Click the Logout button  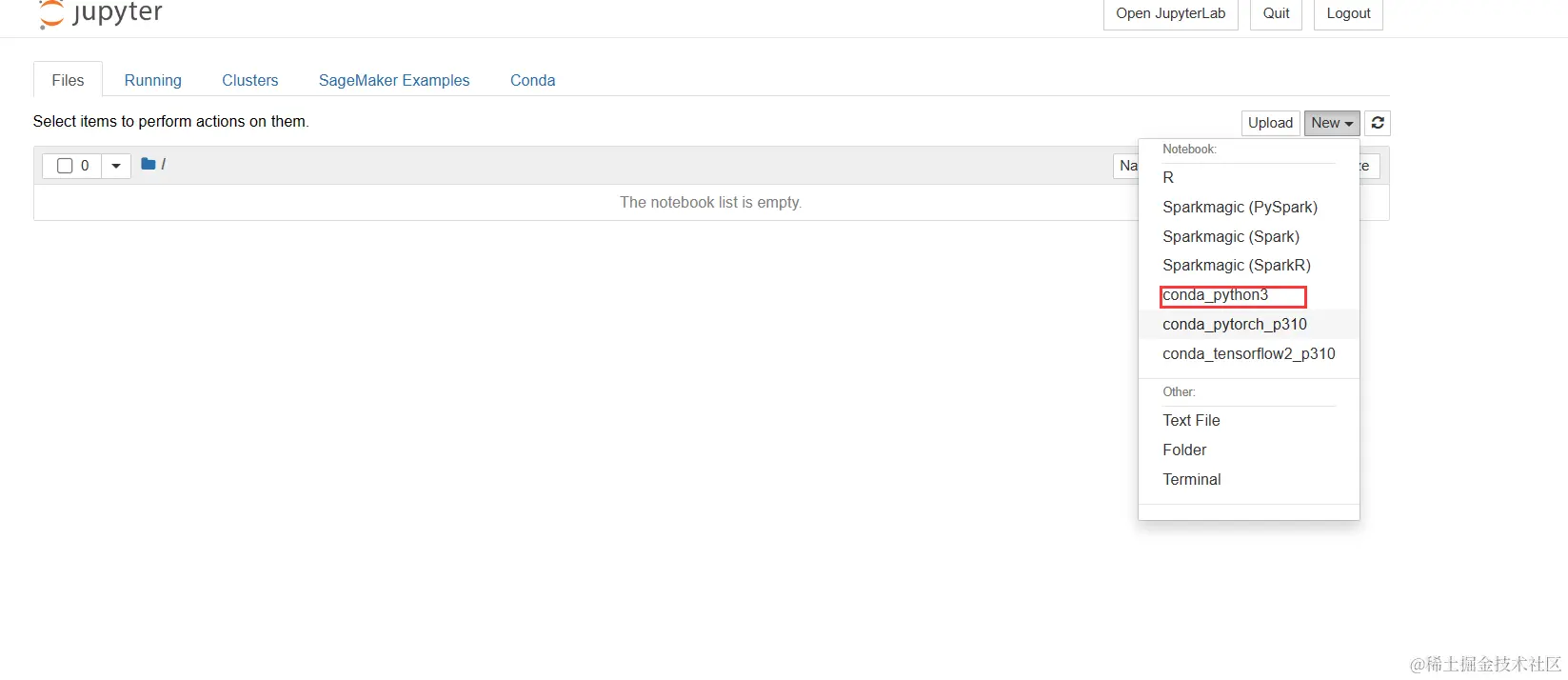pos(1348,14)
